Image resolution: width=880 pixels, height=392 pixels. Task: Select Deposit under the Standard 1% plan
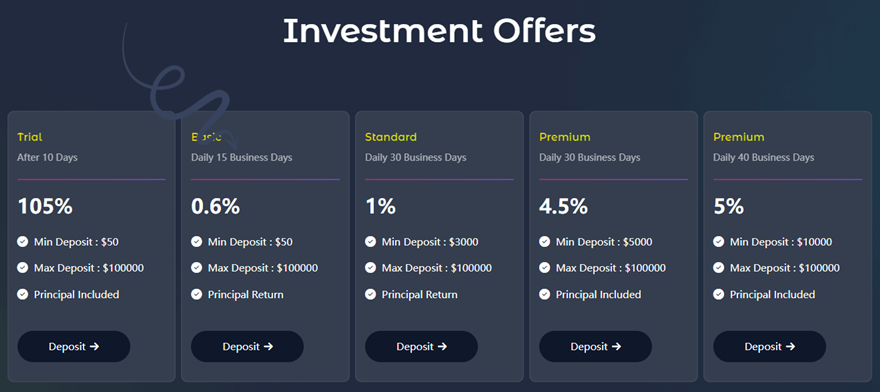421,347
